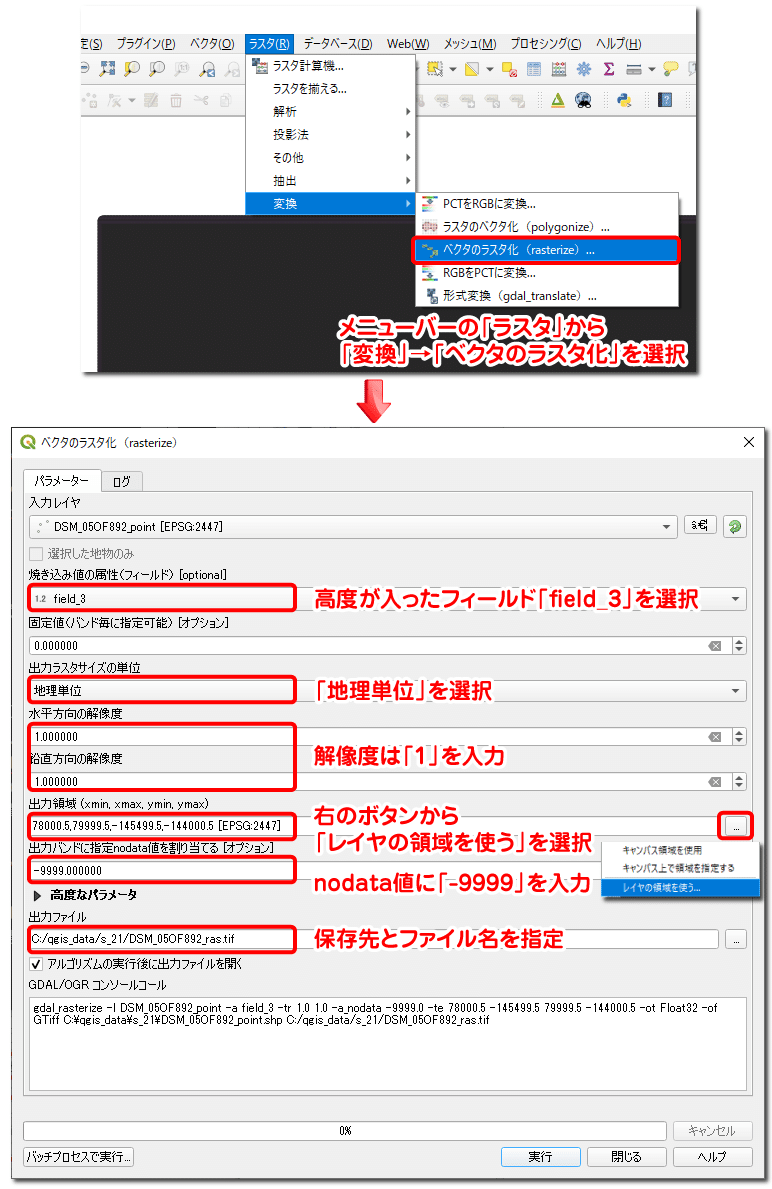Expand the 高度なパラメータ section
The height and width of the screenshot is (1189, 772).
pos(37,896)
